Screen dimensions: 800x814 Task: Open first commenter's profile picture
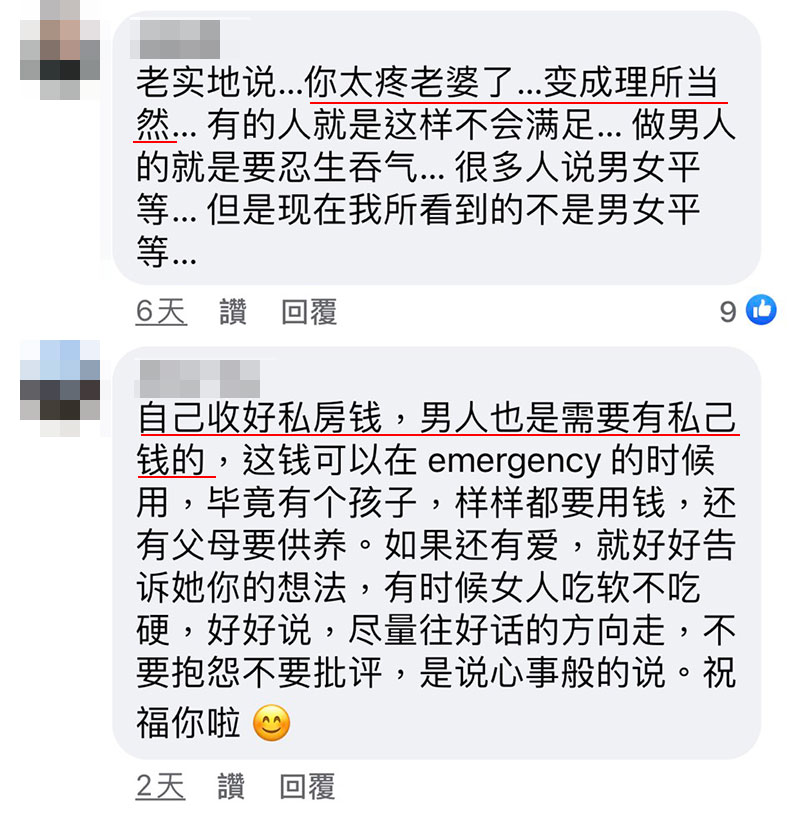coord(60,50)
